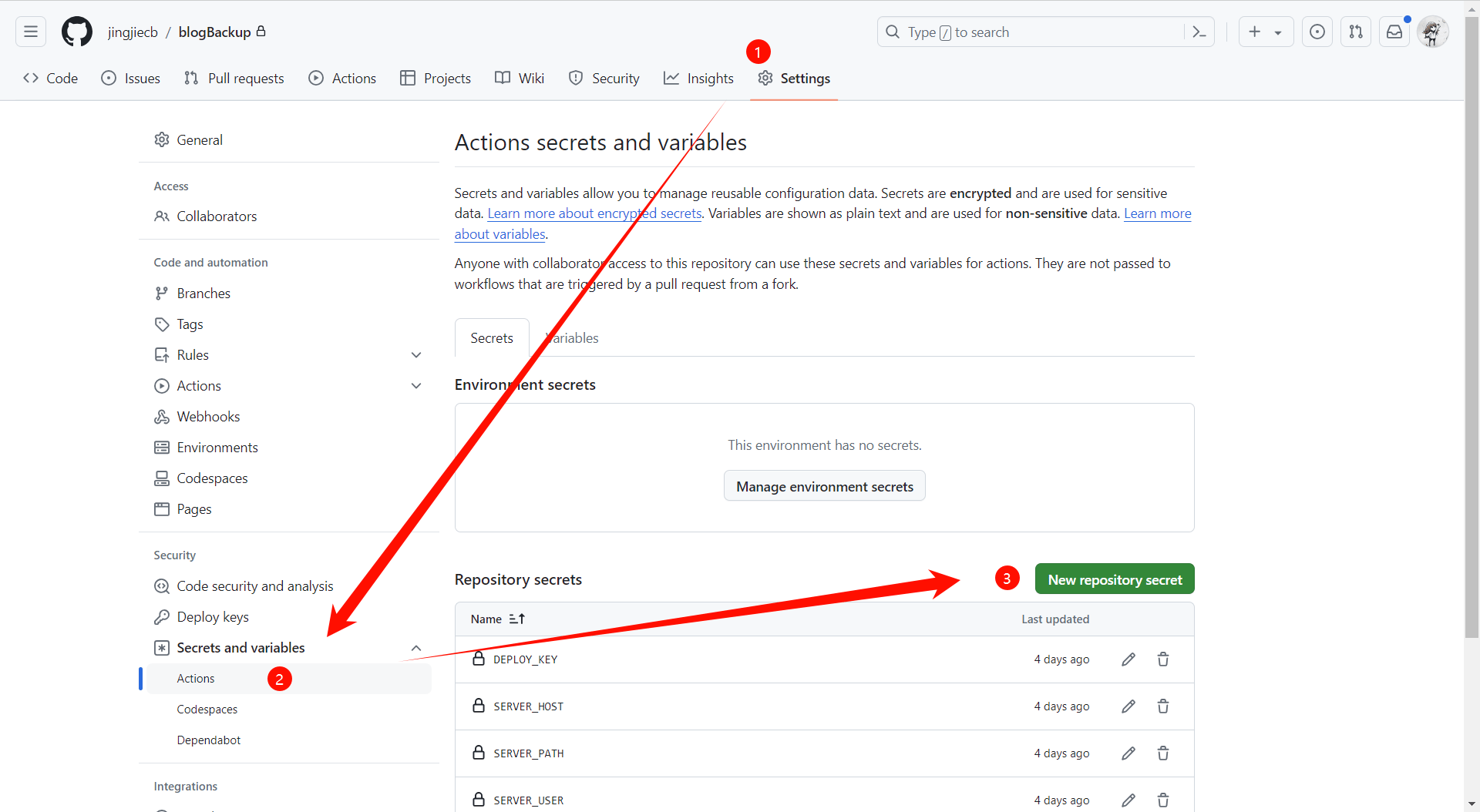Screen dimensions: 1480x812
Task: Click the page vertical scrollbar thumb
Action: pos(1472,327)
